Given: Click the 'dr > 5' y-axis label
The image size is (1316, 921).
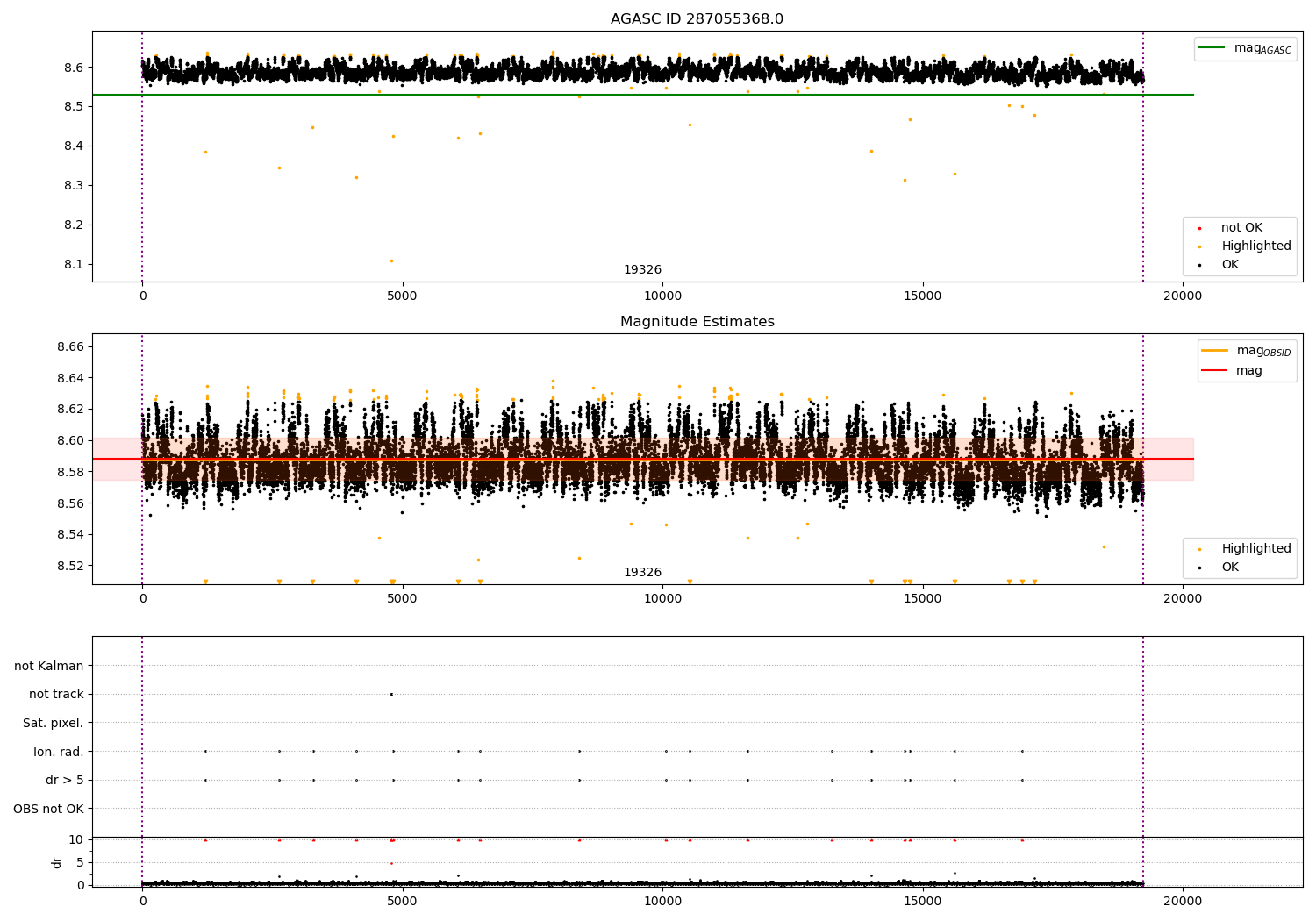Looking at the screenshot, I should 65,780.
